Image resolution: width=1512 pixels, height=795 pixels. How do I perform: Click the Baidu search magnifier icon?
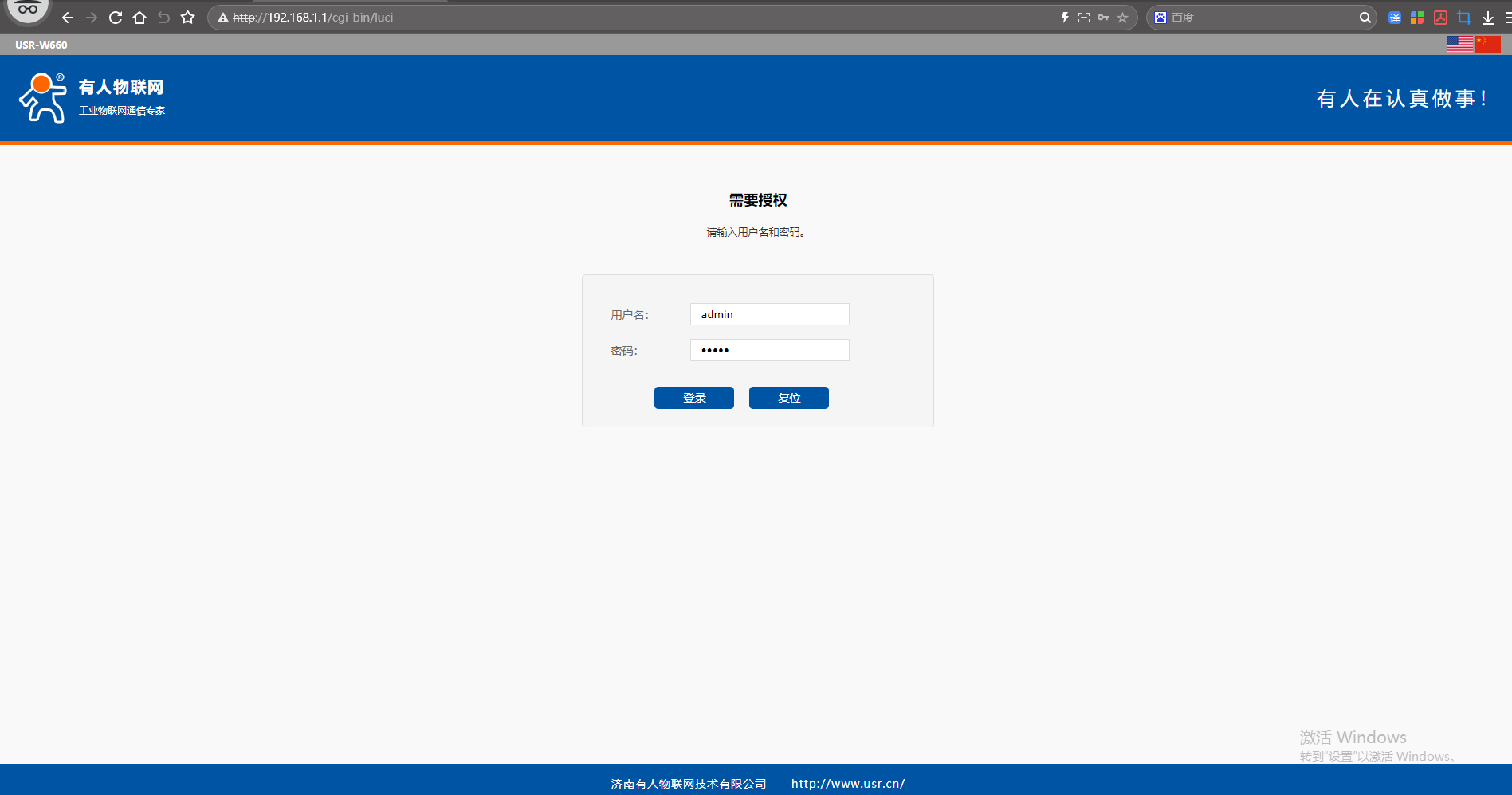coord(1365,18)
